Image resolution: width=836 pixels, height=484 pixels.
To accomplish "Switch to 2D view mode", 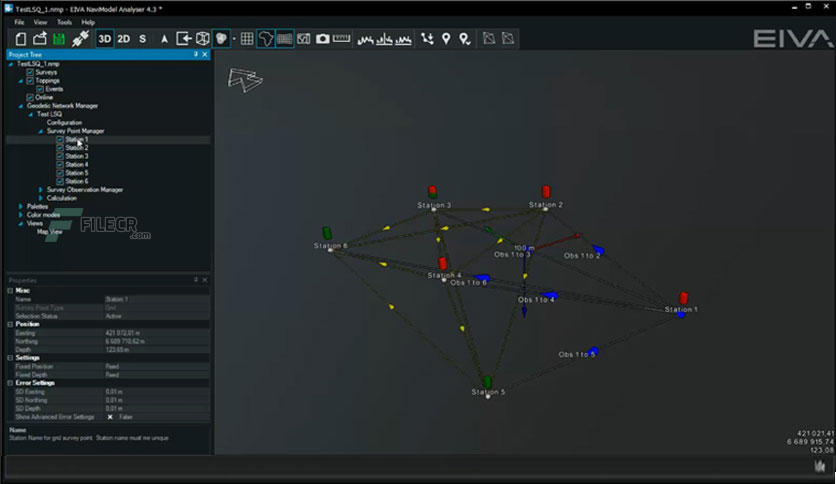I will pyautogui.click(x=124, y=39).
